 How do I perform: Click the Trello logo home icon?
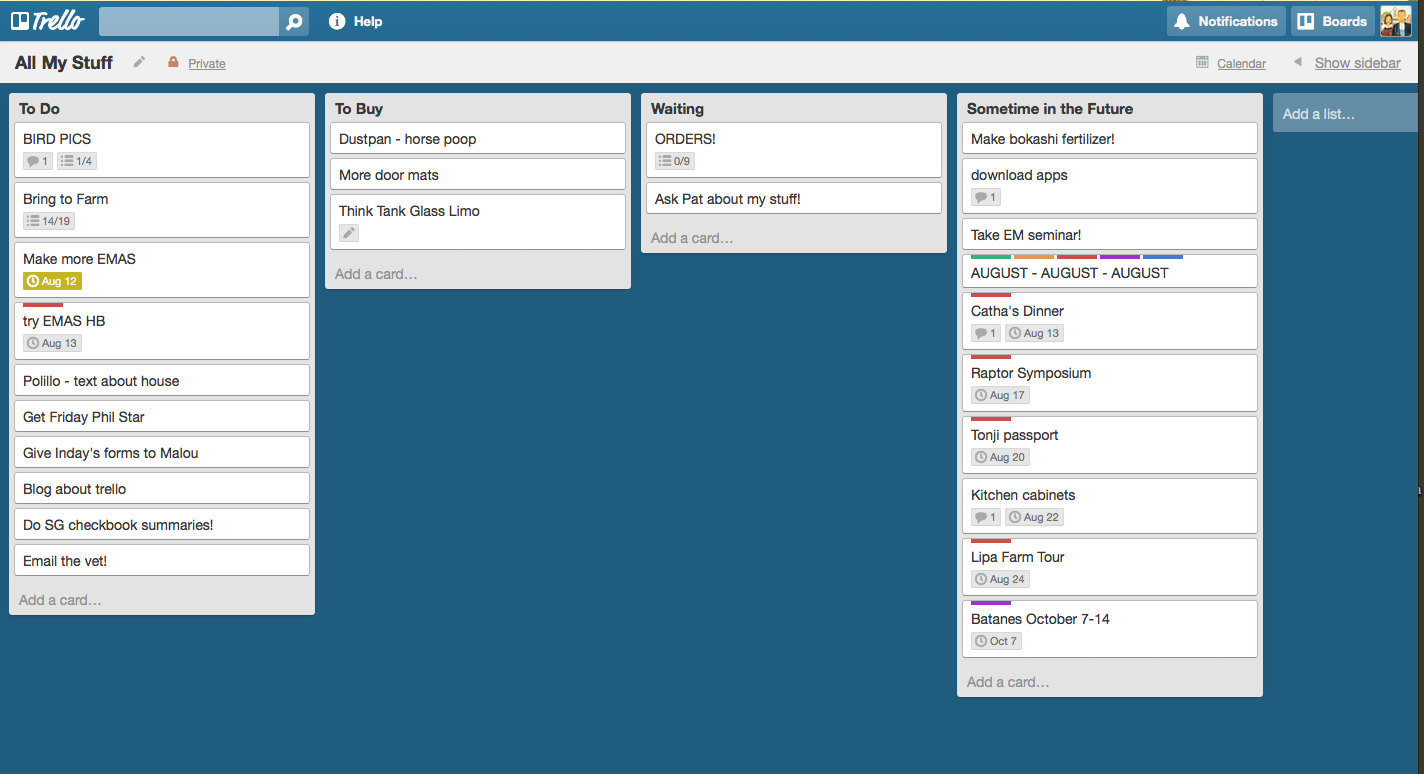tap(47, 21)
